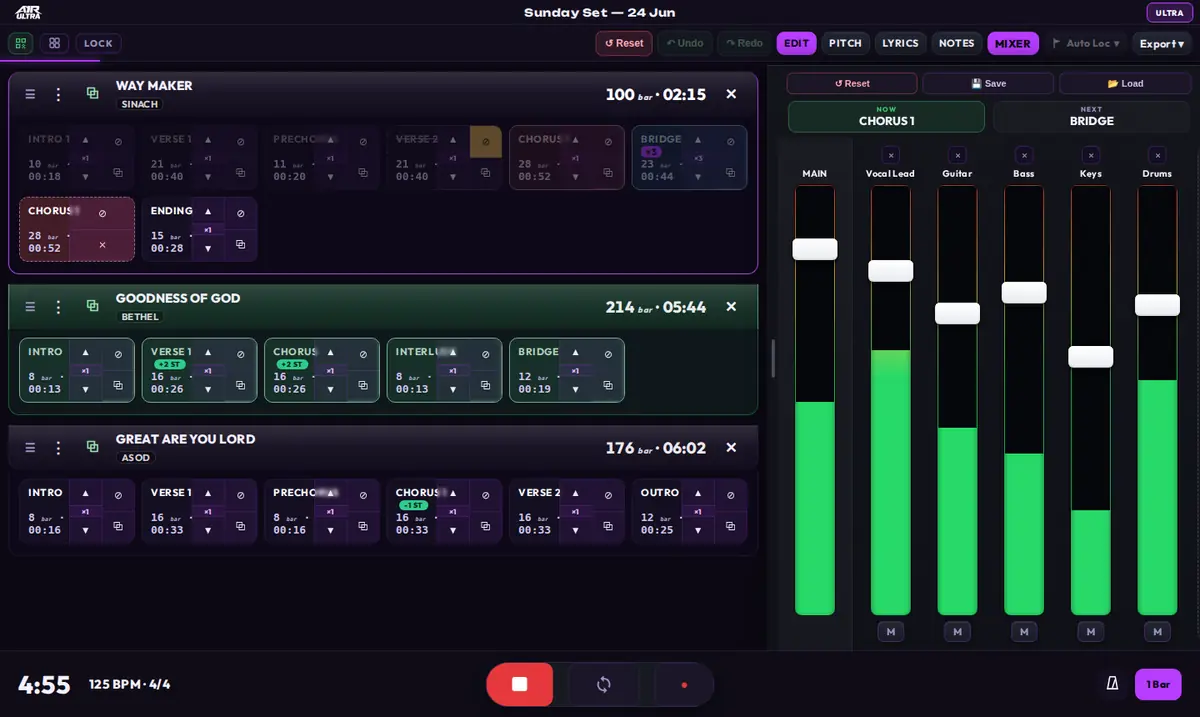Switch to the four-square grid view icon

(54, 43)
